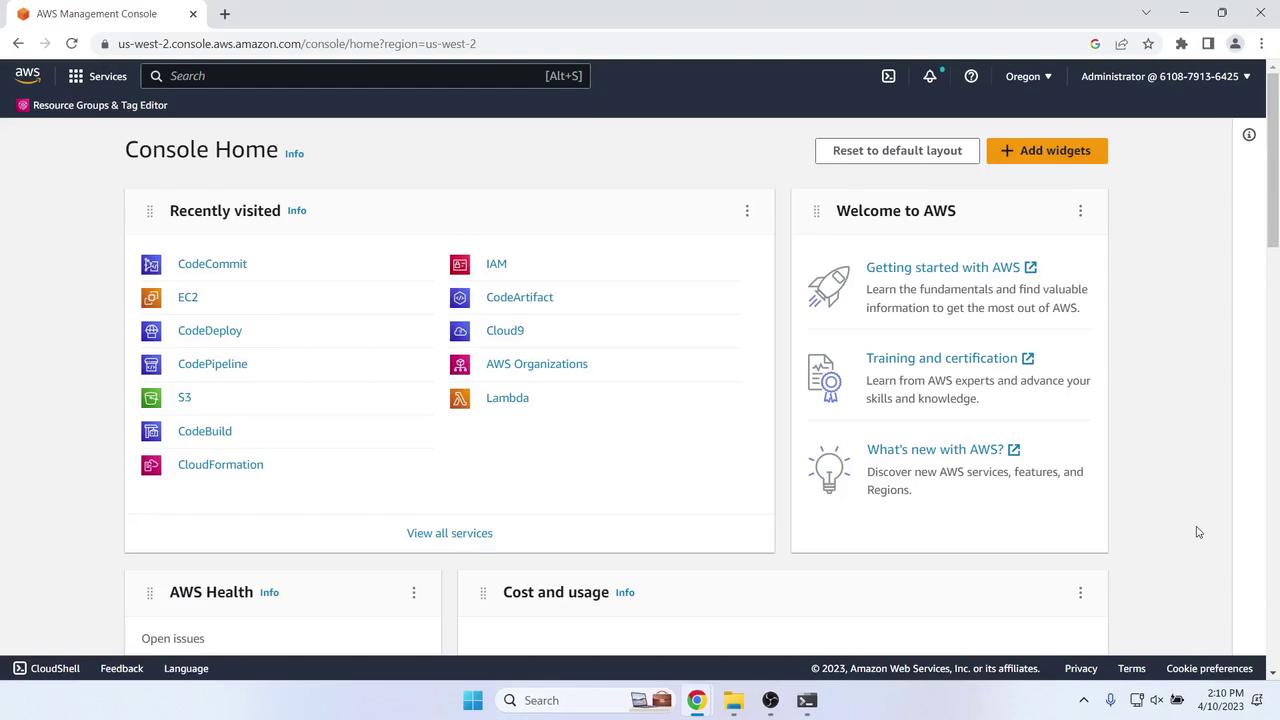The height and width of the screenshot is (720, 1280).
Task: Click Reset to default layout button
Action: pyautogui.click(x=897, y=151)
